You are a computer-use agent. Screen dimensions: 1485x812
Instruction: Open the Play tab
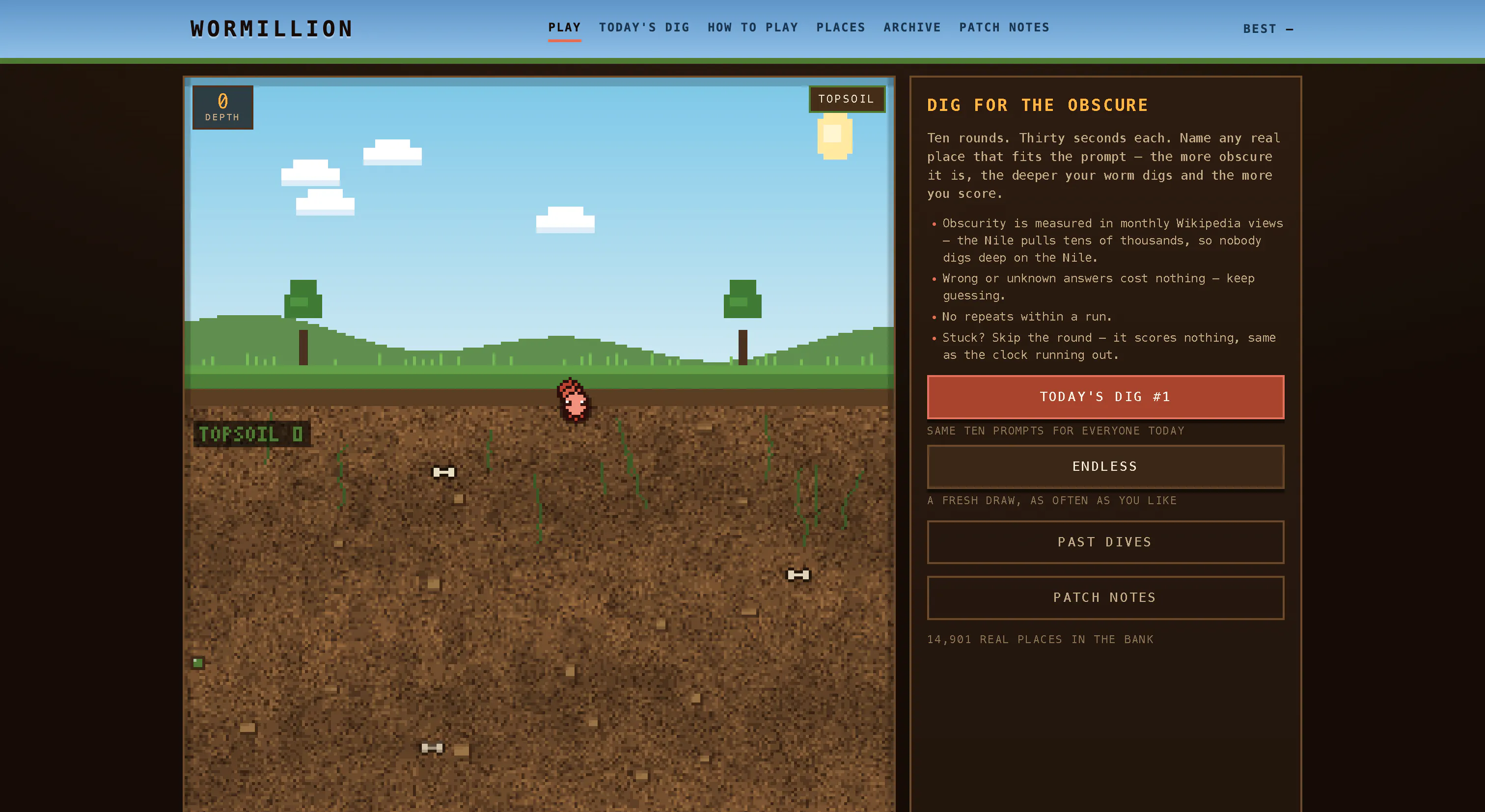click(564, 27)
